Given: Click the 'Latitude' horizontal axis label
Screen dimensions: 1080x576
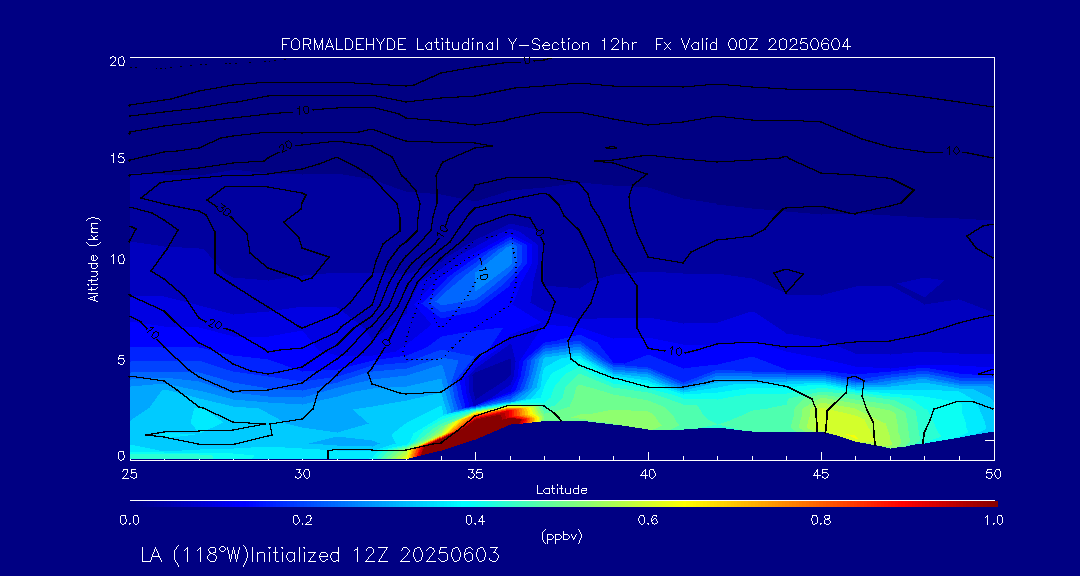Looking at the screenshot, I should pos(561,490).
